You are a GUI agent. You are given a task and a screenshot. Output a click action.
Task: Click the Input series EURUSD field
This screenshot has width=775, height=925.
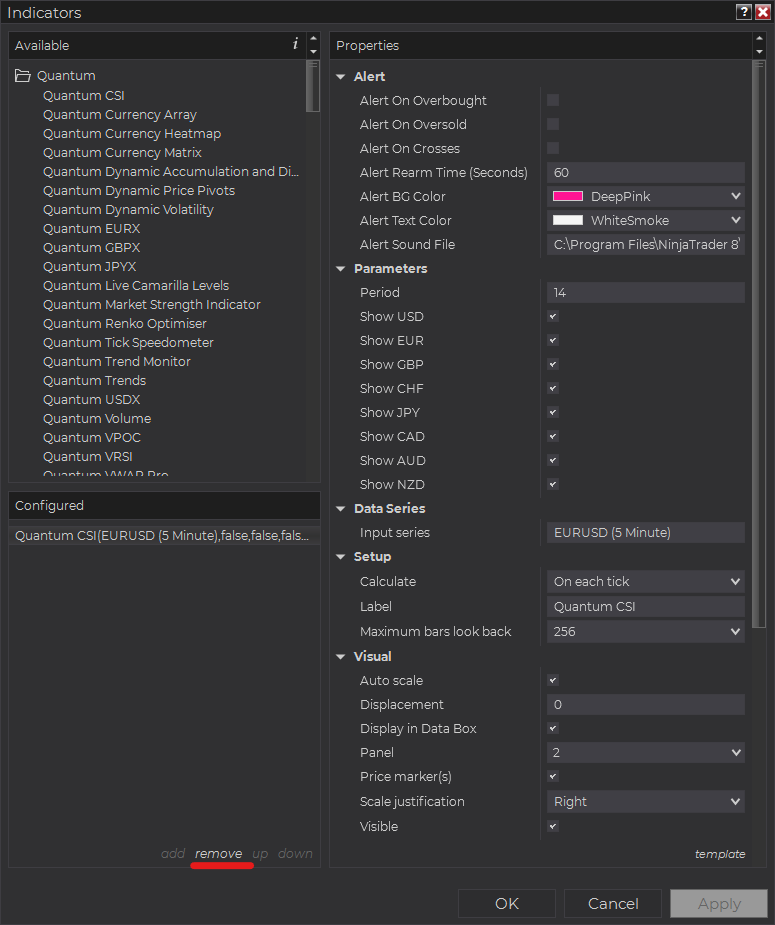645,533
